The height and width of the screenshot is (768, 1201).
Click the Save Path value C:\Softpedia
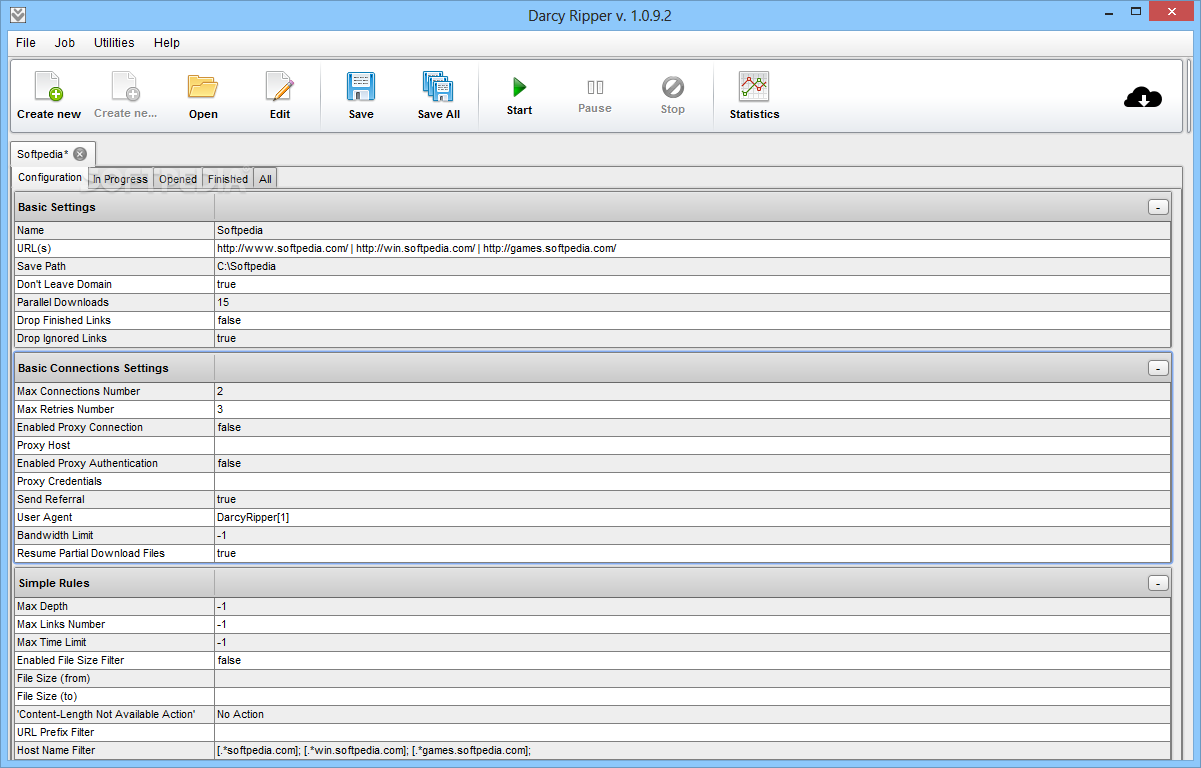[692, 266]
